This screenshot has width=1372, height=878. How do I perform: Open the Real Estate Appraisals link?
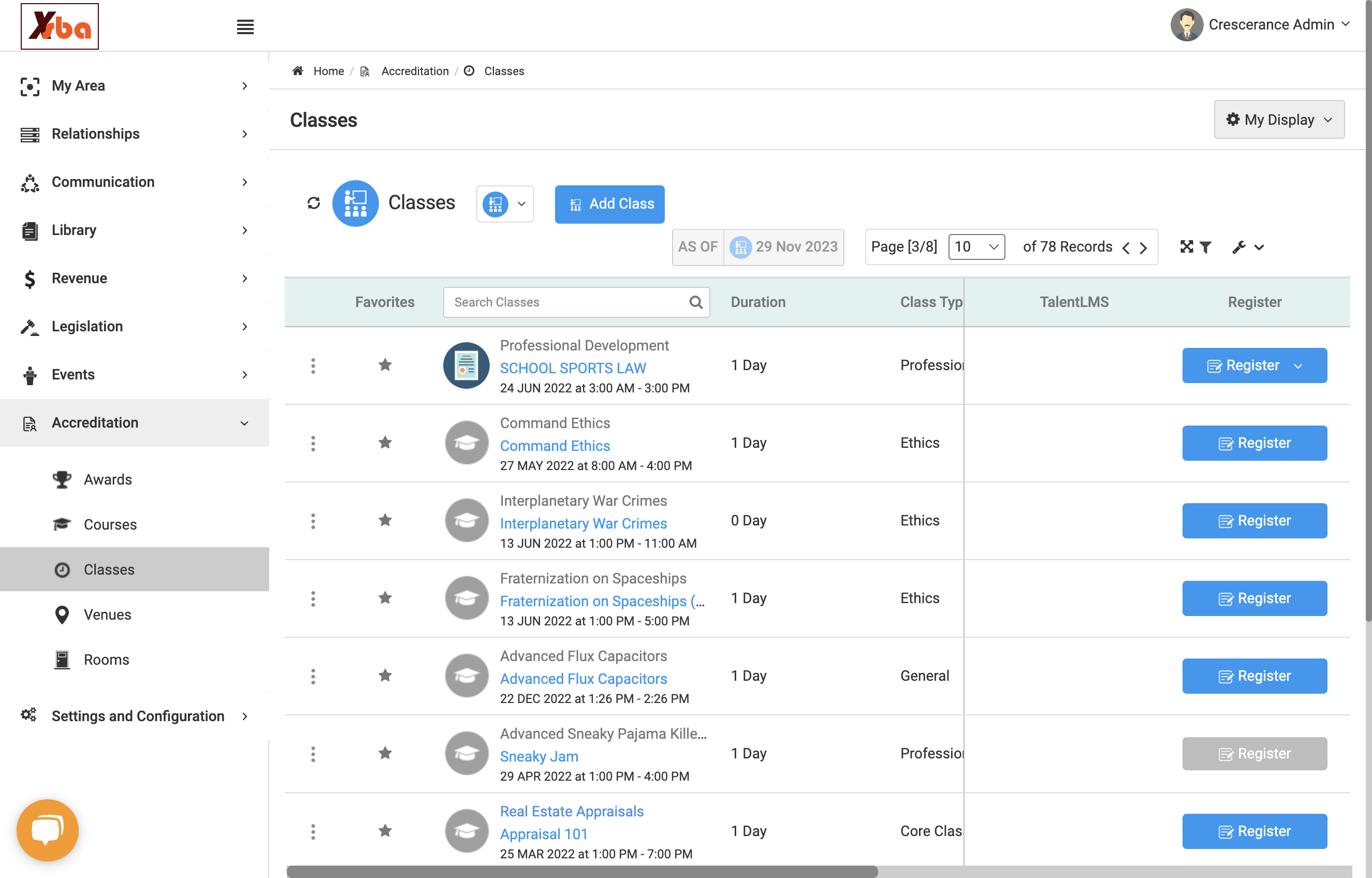pyautogui.click(x=572, y=811)
